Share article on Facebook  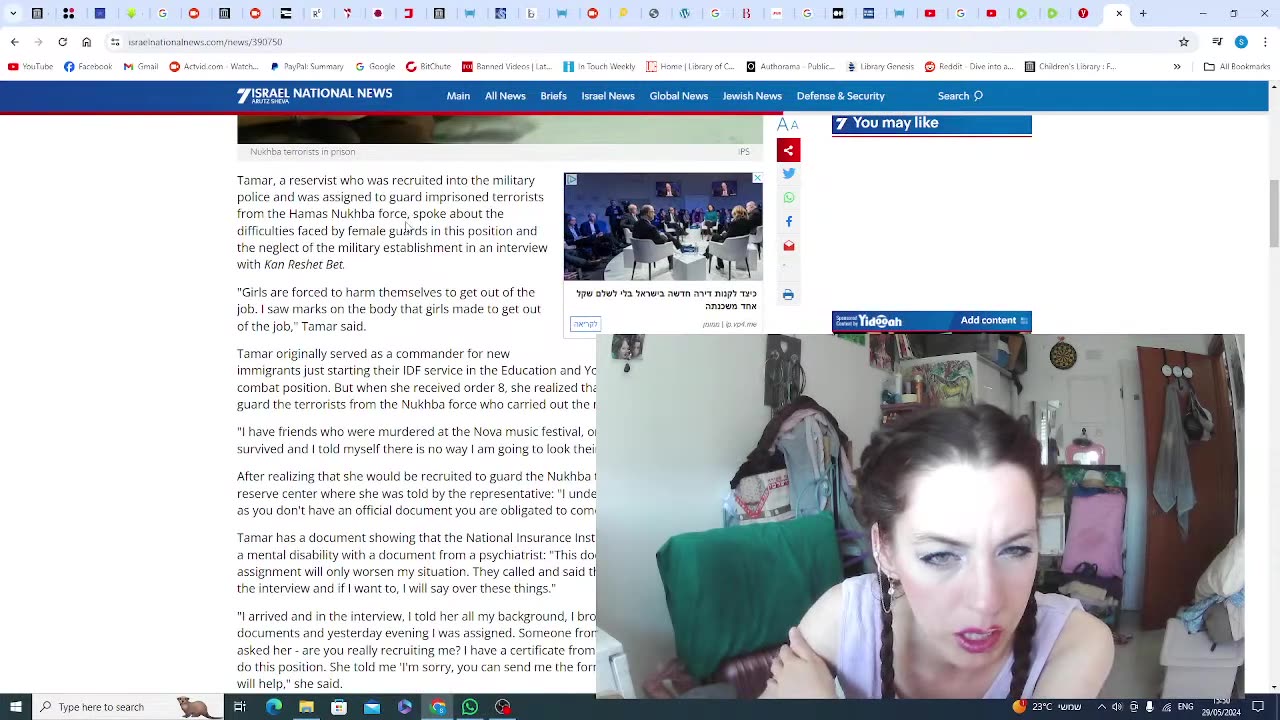tap(788, 222)
